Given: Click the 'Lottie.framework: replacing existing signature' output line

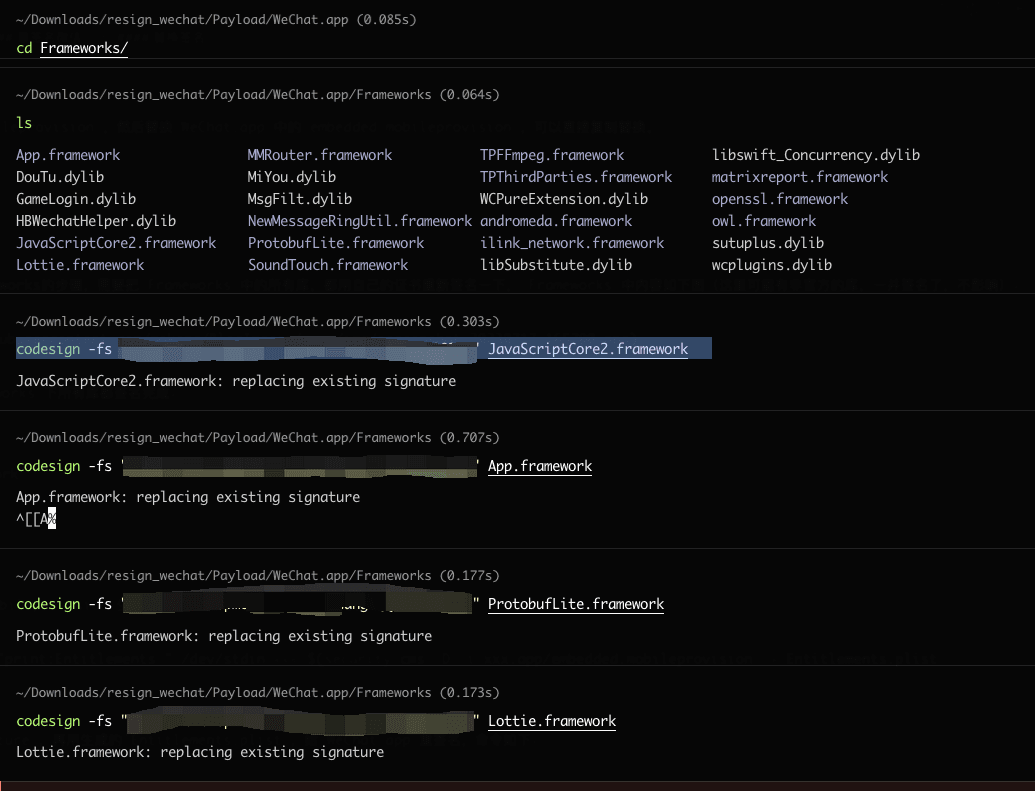Looking at the screenshot, I should click(x=200, y=752).
